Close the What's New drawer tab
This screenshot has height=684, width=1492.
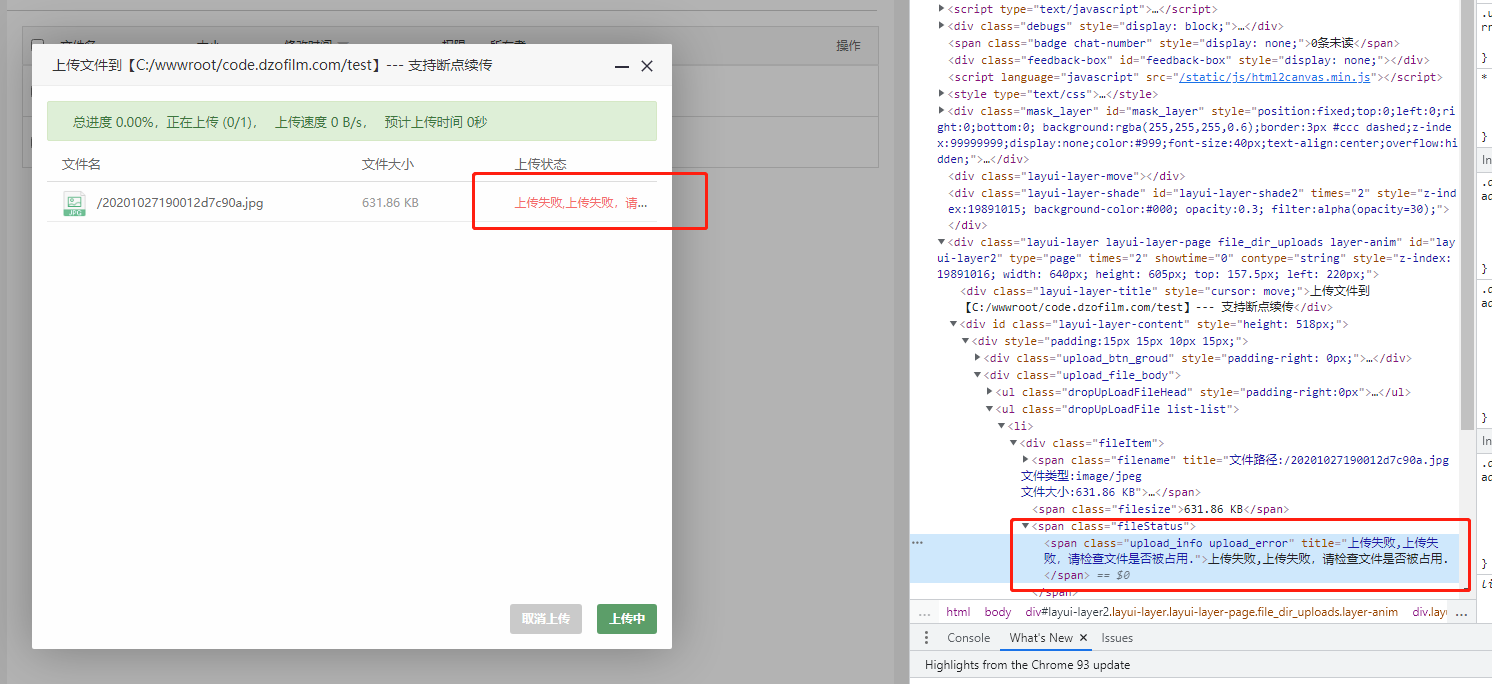point(1083,638)
